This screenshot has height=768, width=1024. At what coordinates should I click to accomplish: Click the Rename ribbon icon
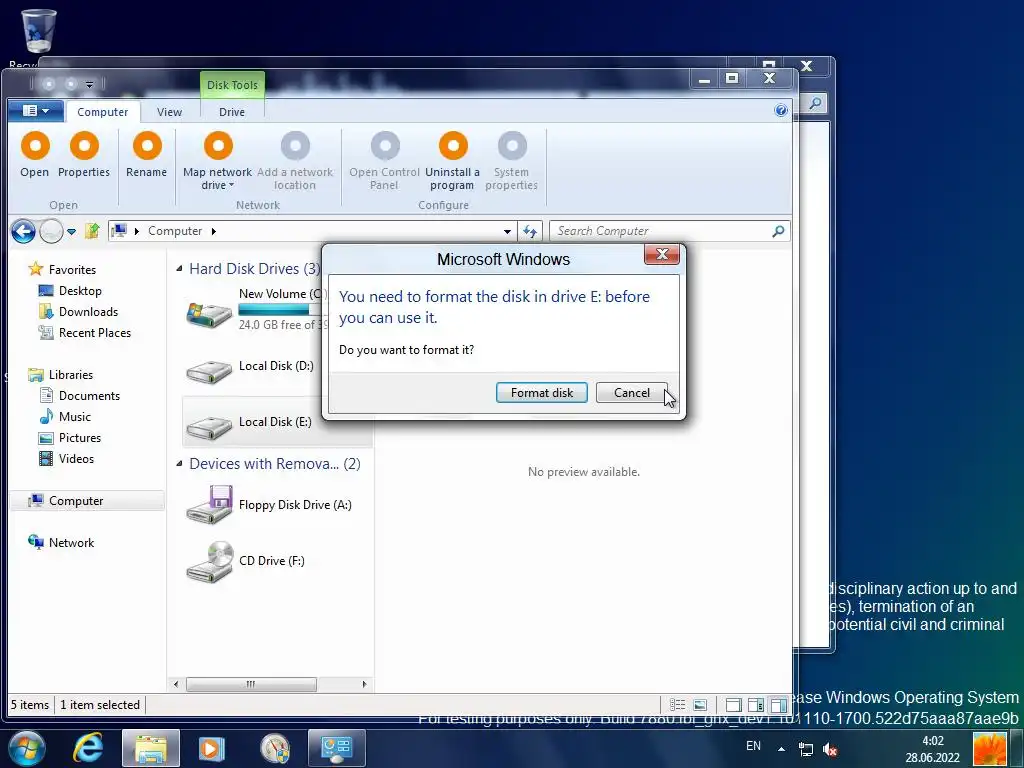pos(147,146)
